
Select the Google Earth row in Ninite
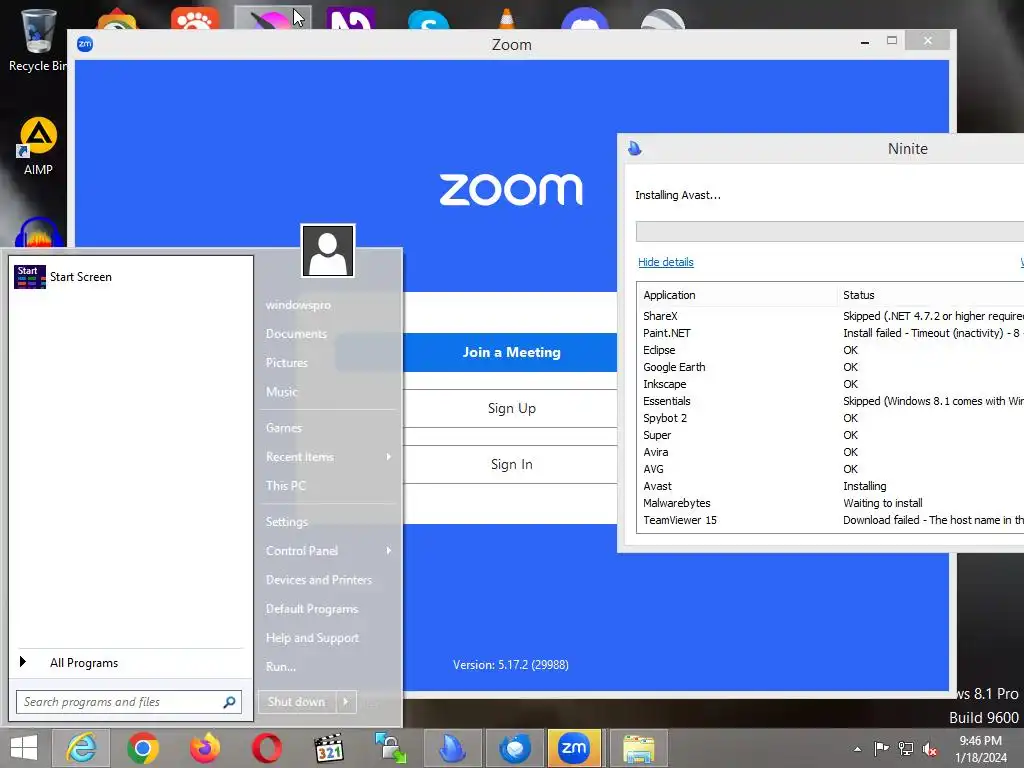[x=830, y=367]
